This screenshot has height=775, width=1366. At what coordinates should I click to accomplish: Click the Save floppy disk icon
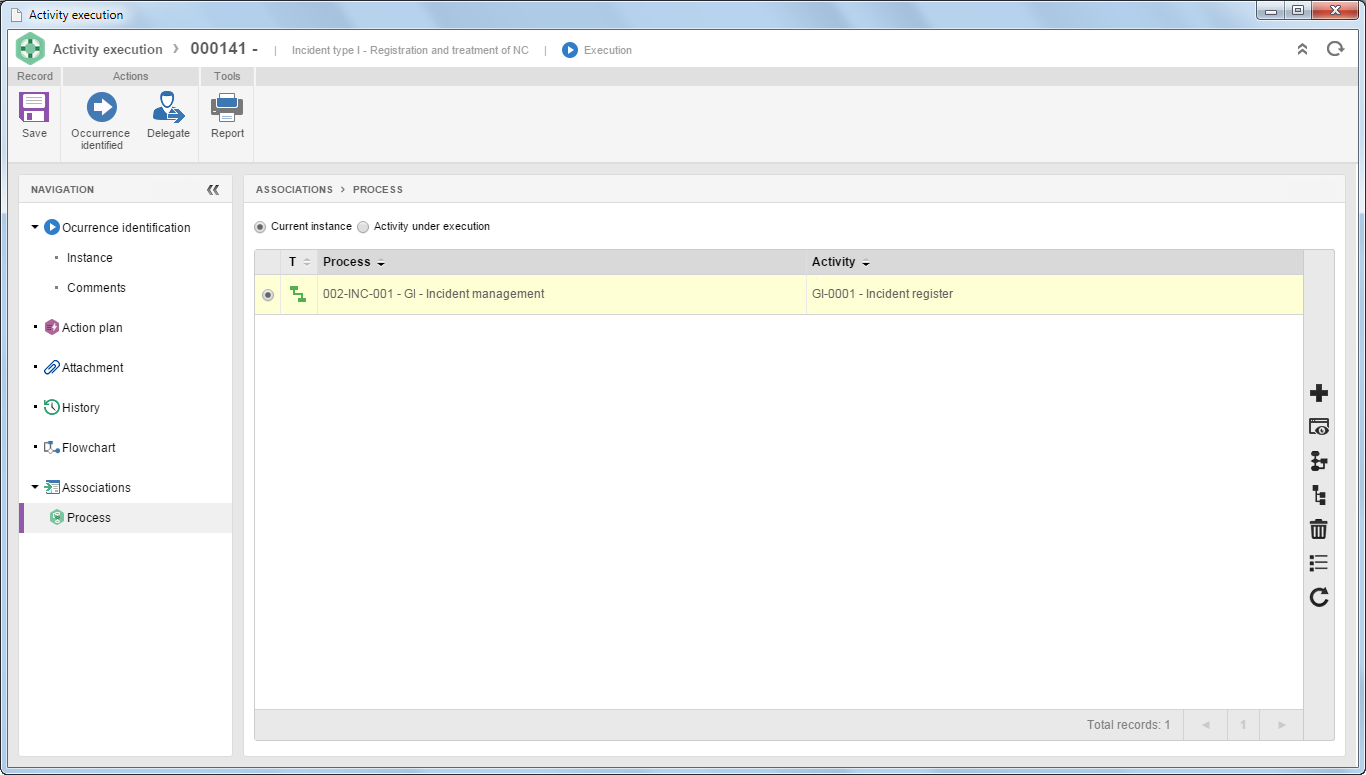34,107
